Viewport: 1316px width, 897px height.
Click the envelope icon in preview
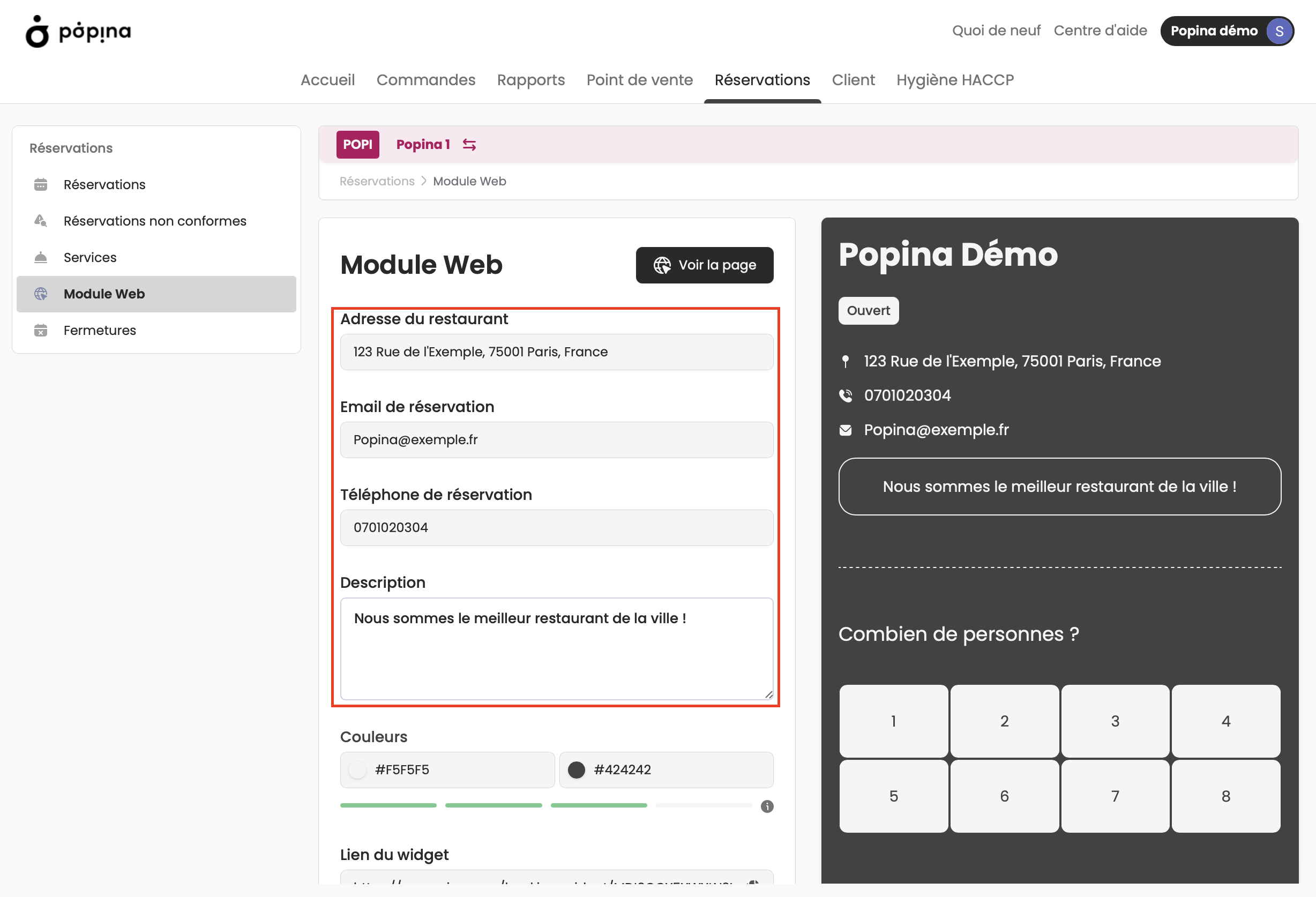846,430
